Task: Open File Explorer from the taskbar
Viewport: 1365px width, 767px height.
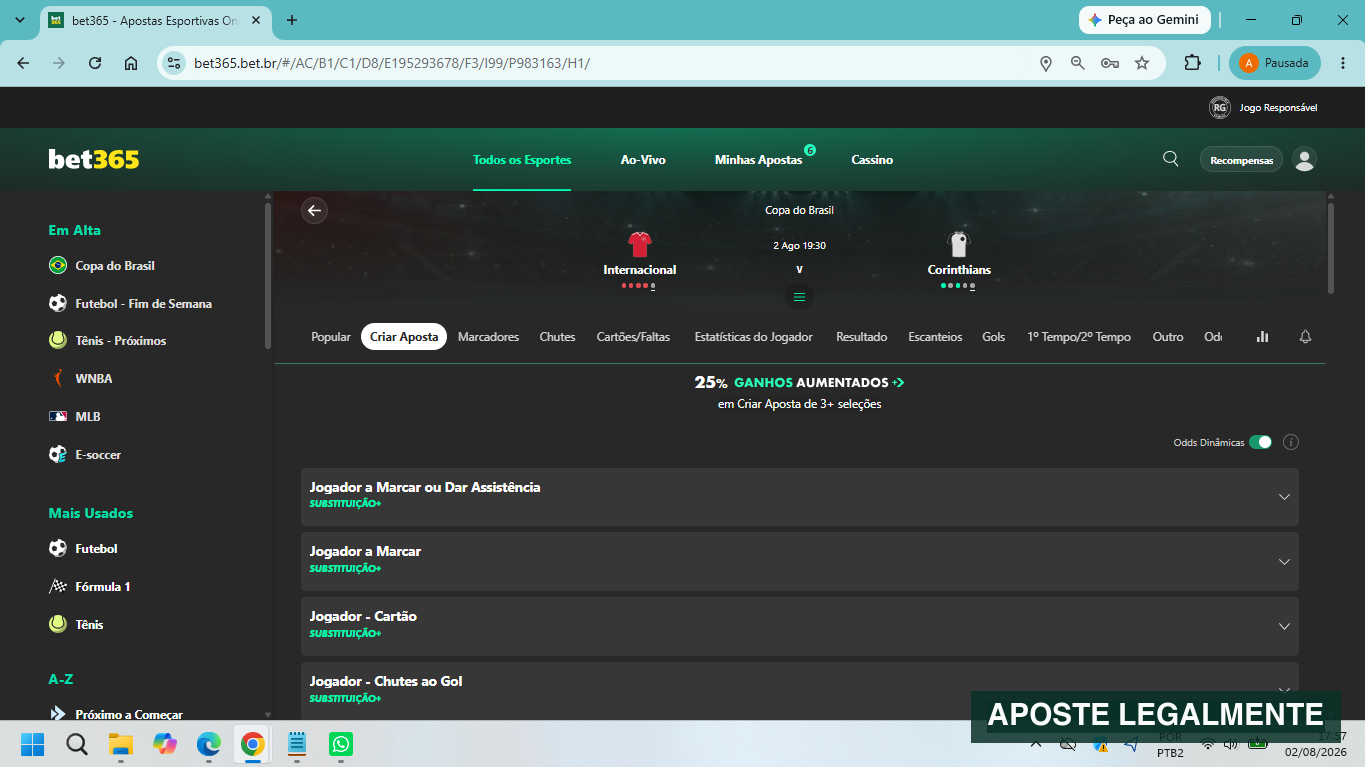Action: click(121, 744)
